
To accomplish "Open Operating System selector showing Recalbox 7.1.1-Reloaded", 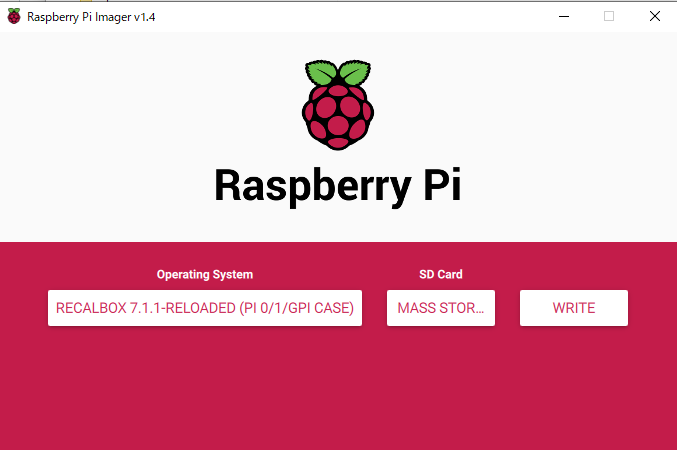I will coord(205,308).
